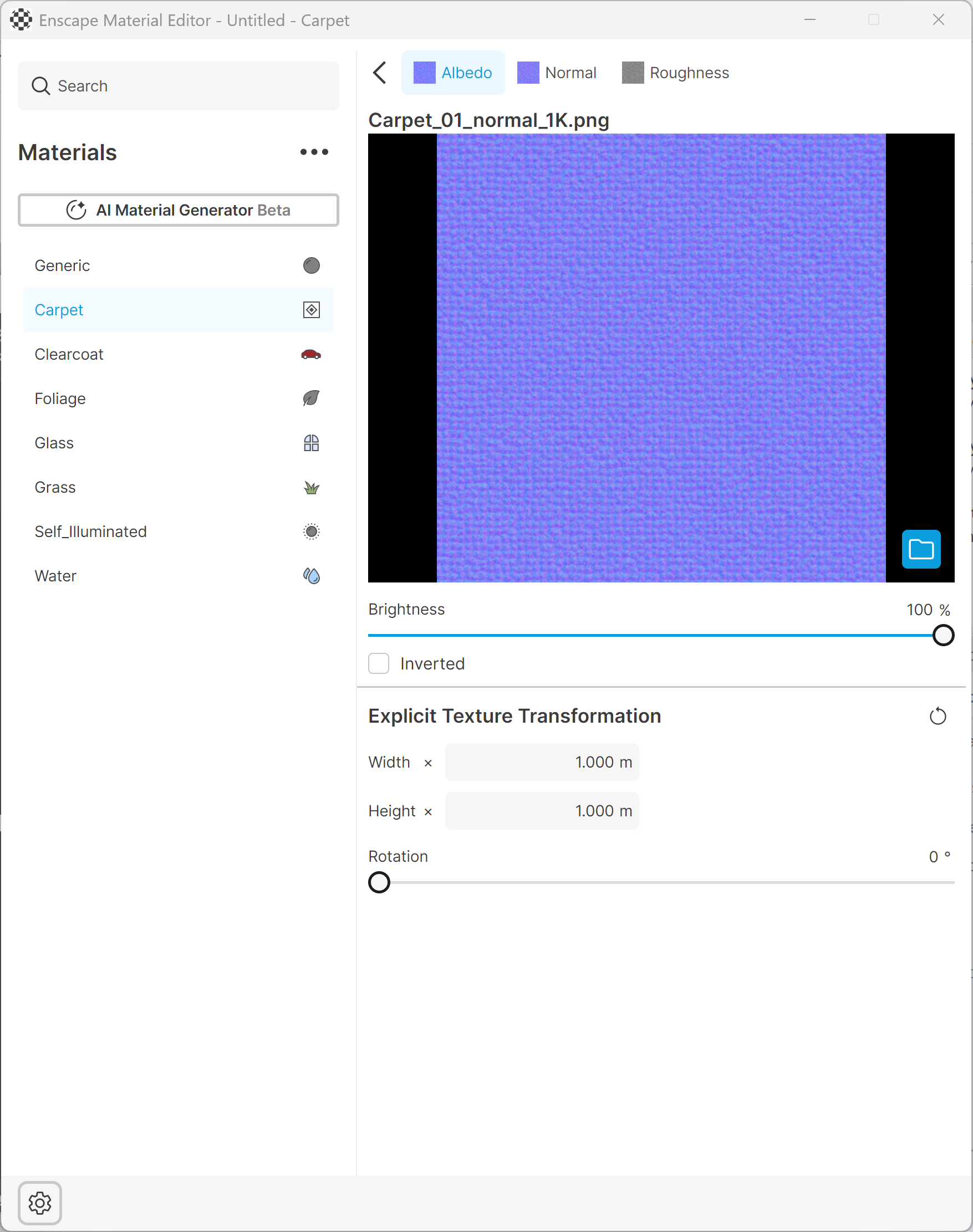Select the Grass material
The image size is (973, 1232).
click(x=179, y=487)
